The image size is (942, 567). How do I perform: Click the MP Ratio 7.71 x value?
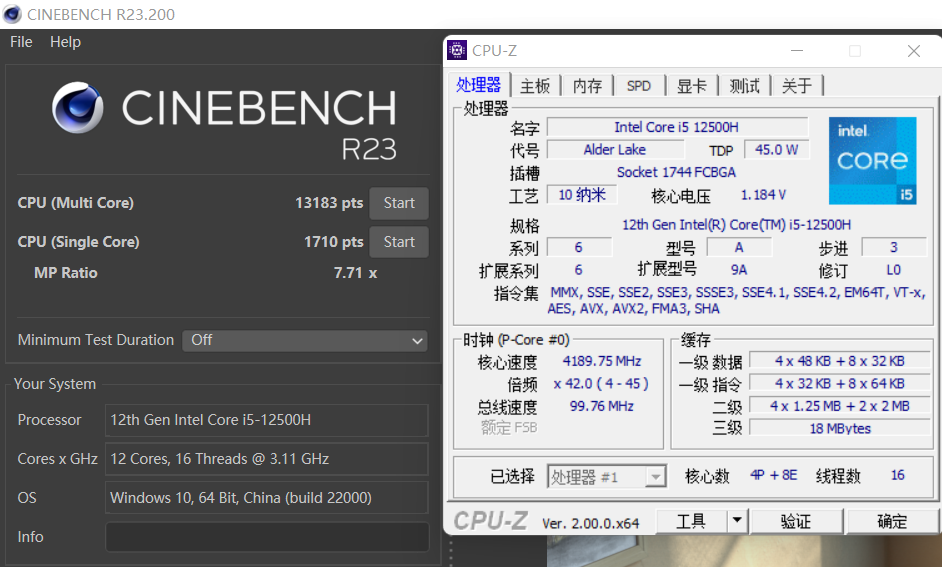pos(355,273)
